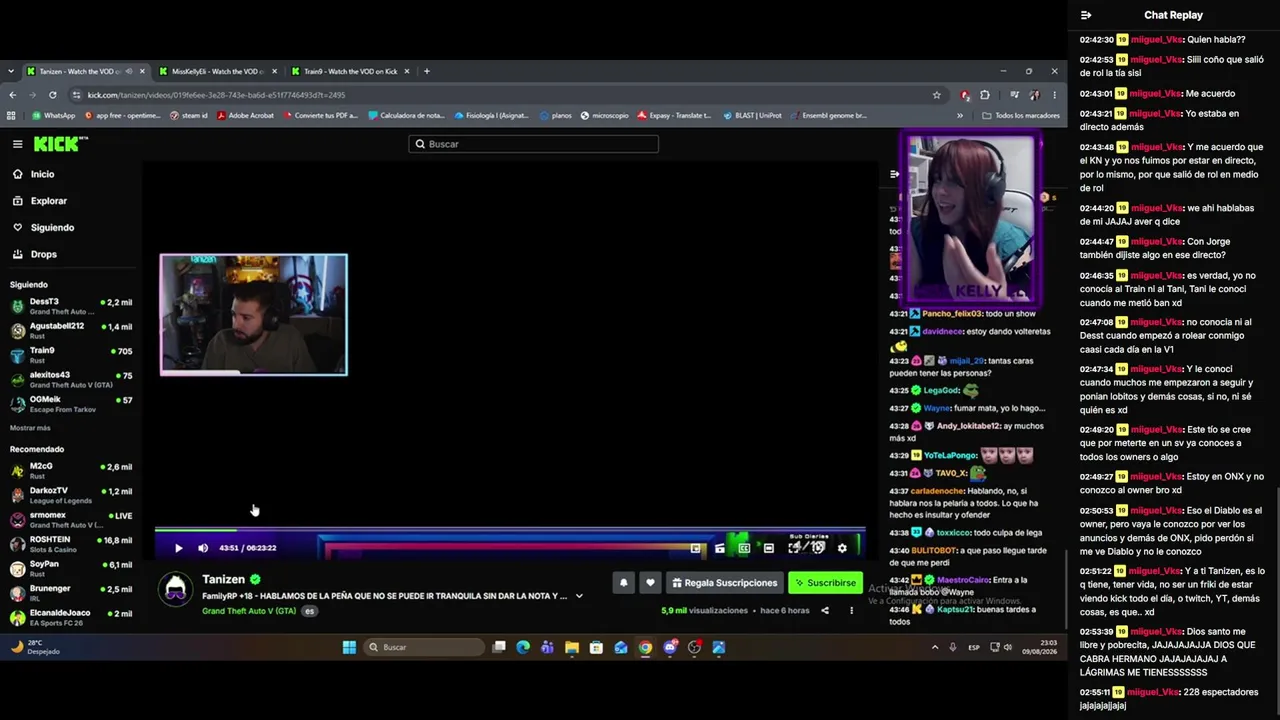Open weather widget 28°C Despejado
Screen dimensions: 1280x720
click(x=36, y=647)
